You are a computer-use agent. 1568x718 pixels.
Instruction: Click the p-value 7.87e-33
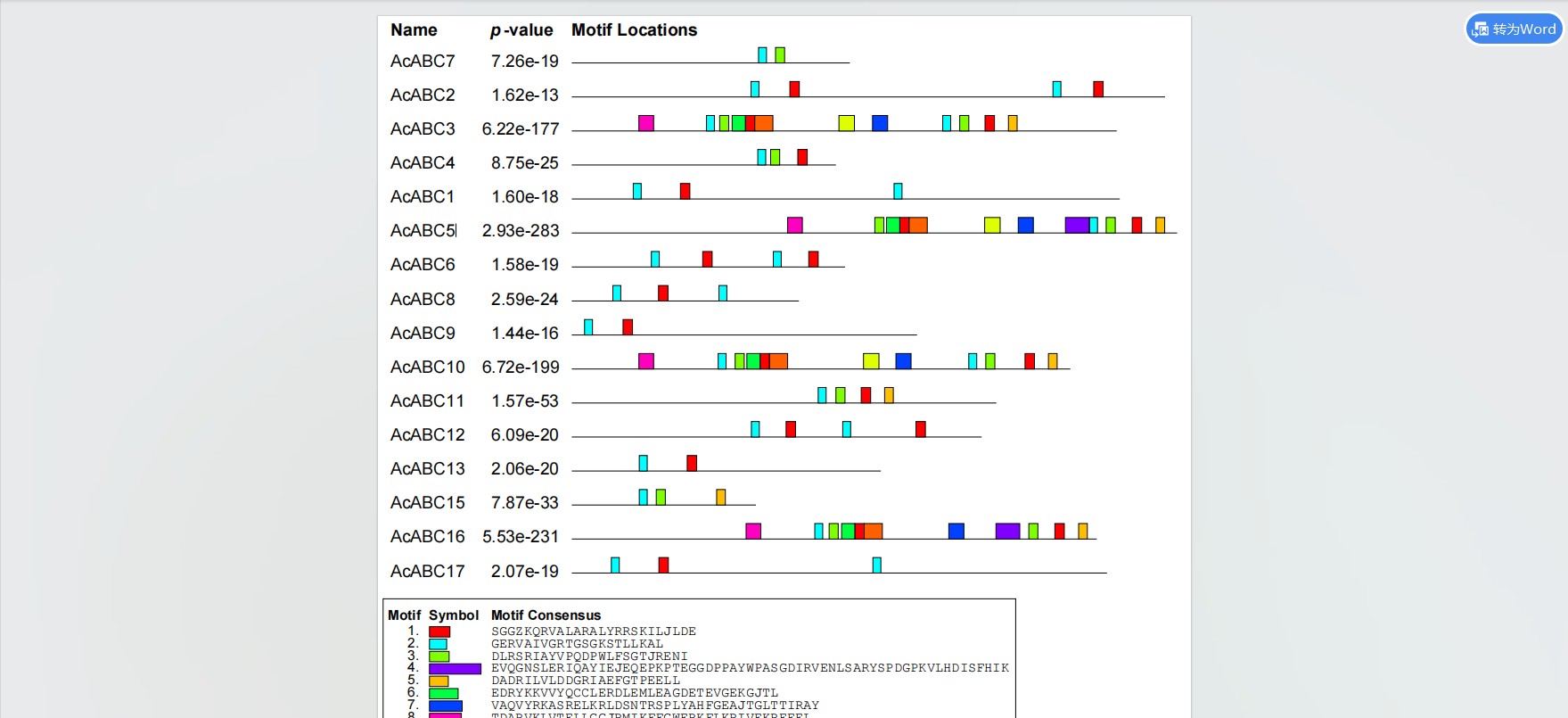click(x=525, y=503)
